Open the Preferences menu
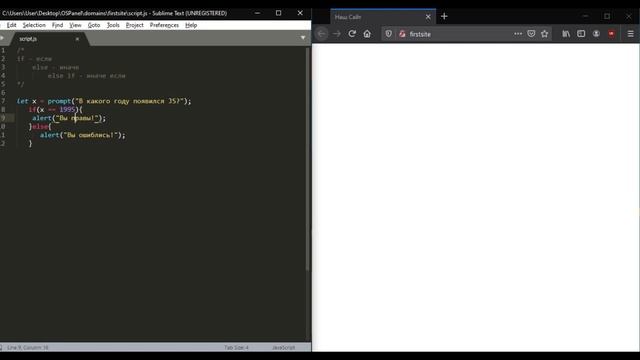640x360 pixels. (x=164, y=25)
